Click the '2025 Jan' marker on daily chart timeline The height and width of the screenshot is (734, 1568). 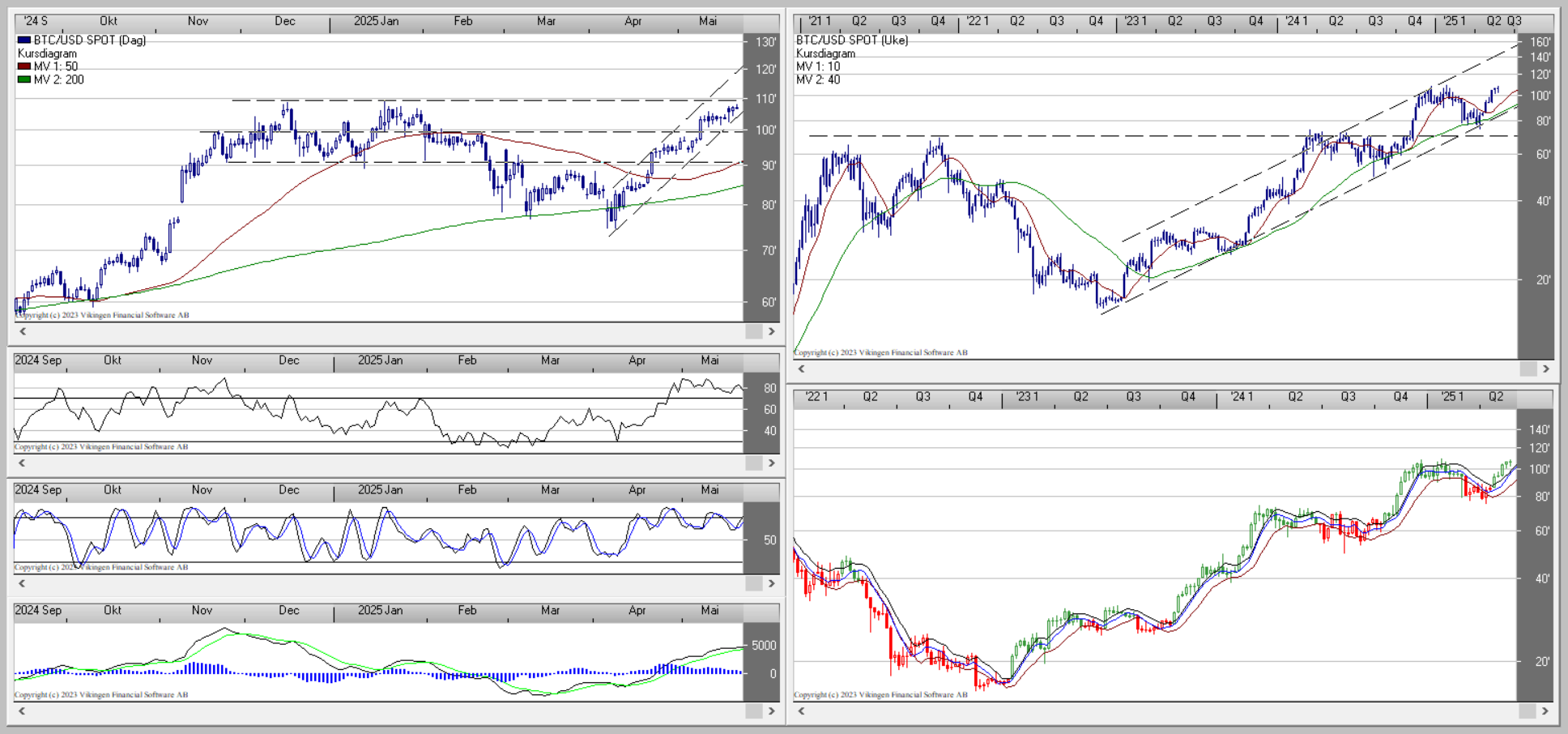point(376,21)
